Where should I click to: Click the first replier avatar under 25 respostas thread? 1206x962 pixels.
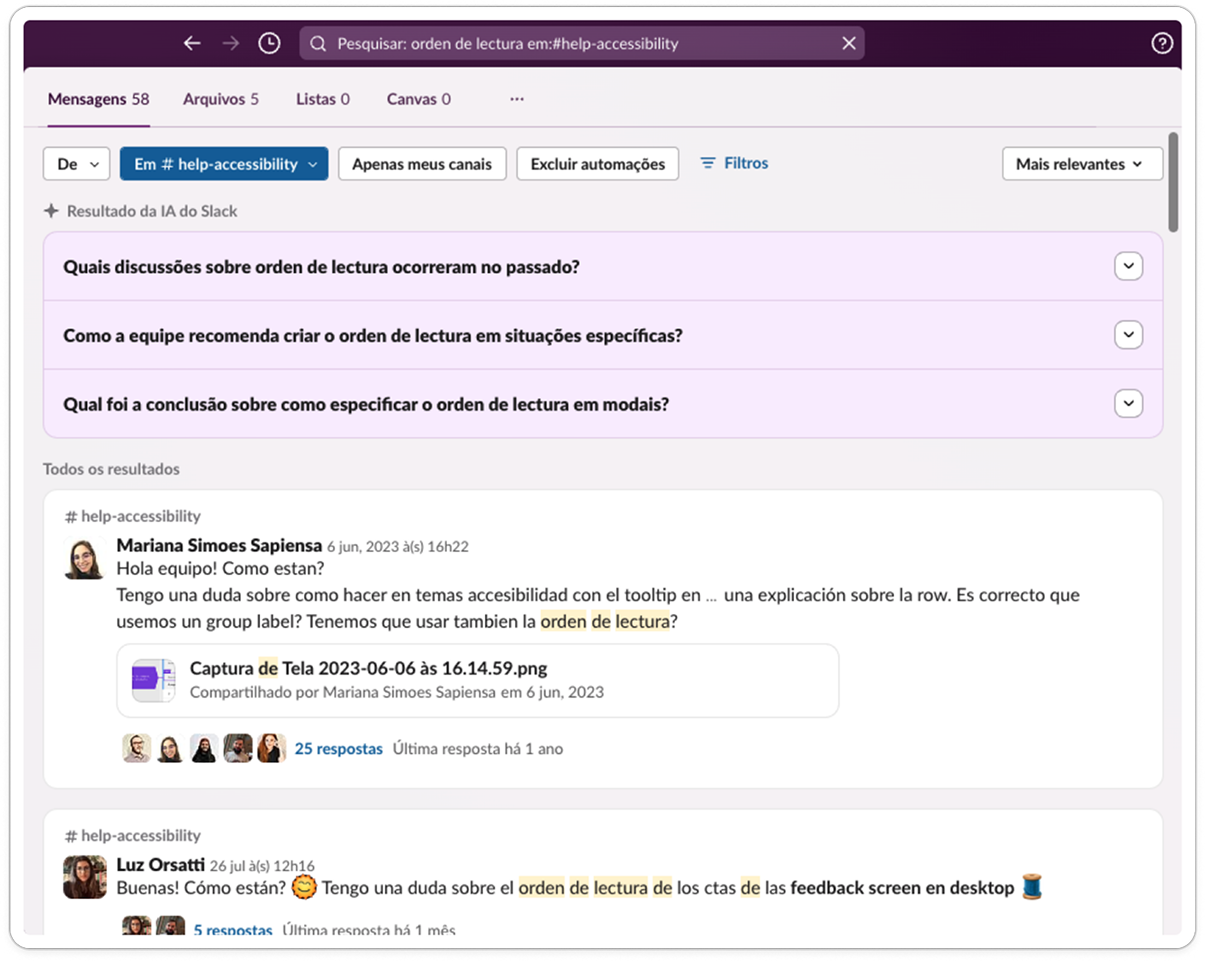click(x=137, y=748)
